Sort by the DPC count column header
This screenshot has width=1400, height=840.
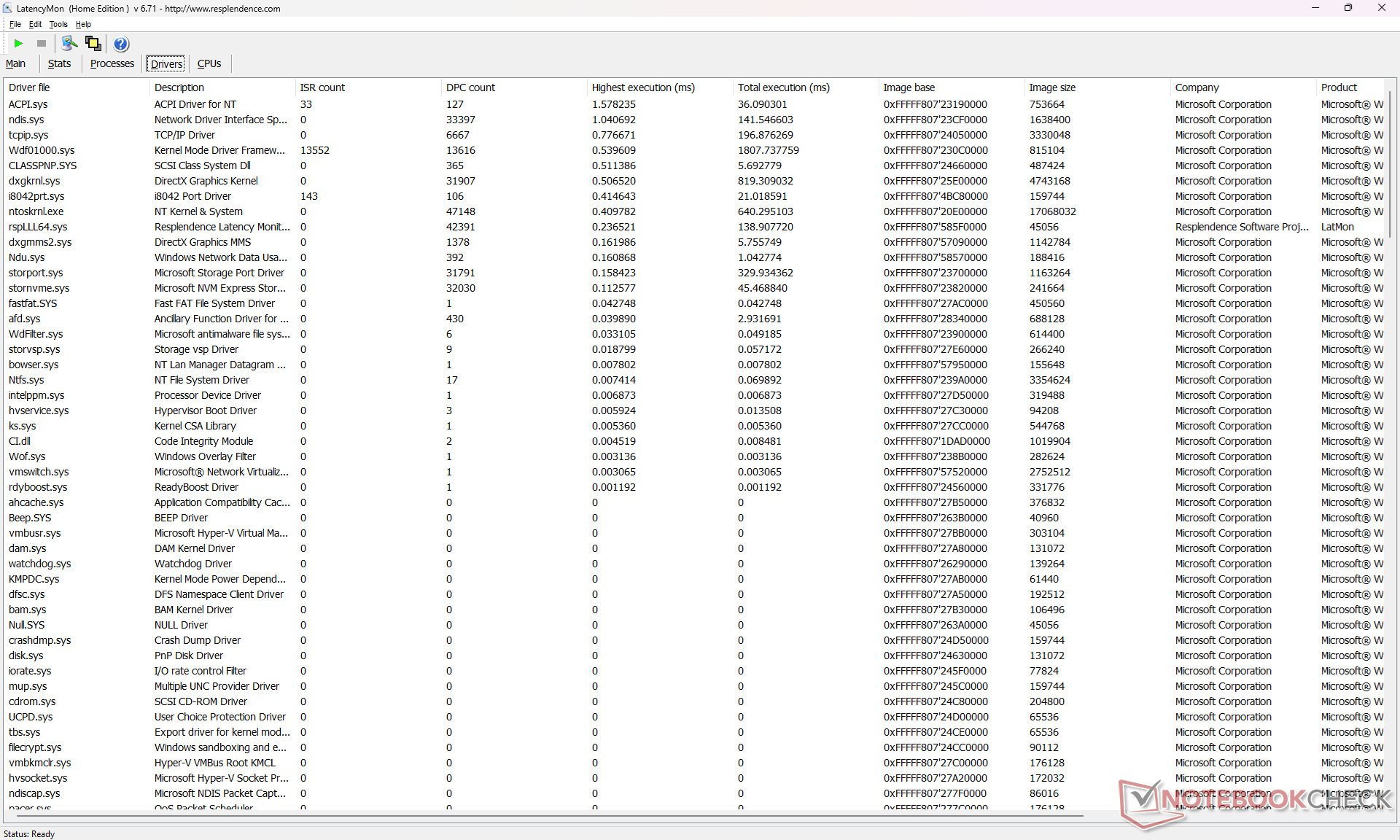click(x=470, y=87)
